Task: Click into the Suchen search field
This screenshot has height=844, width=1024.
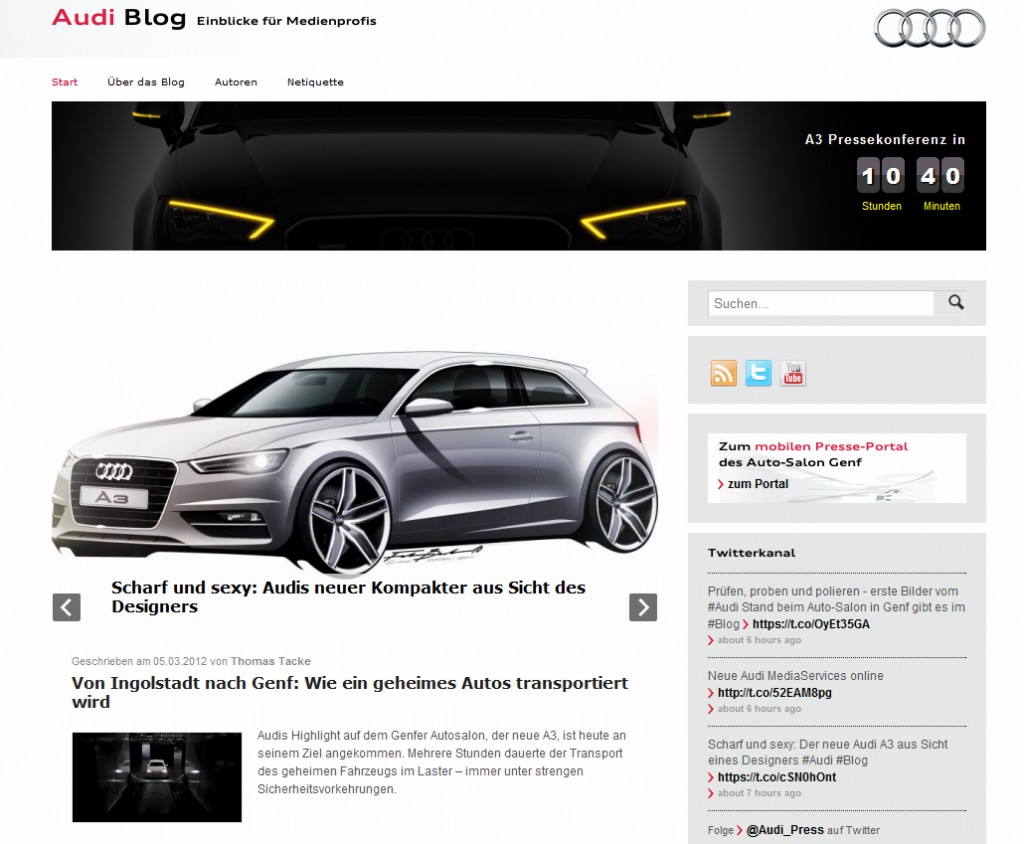Action: (820, 303)
